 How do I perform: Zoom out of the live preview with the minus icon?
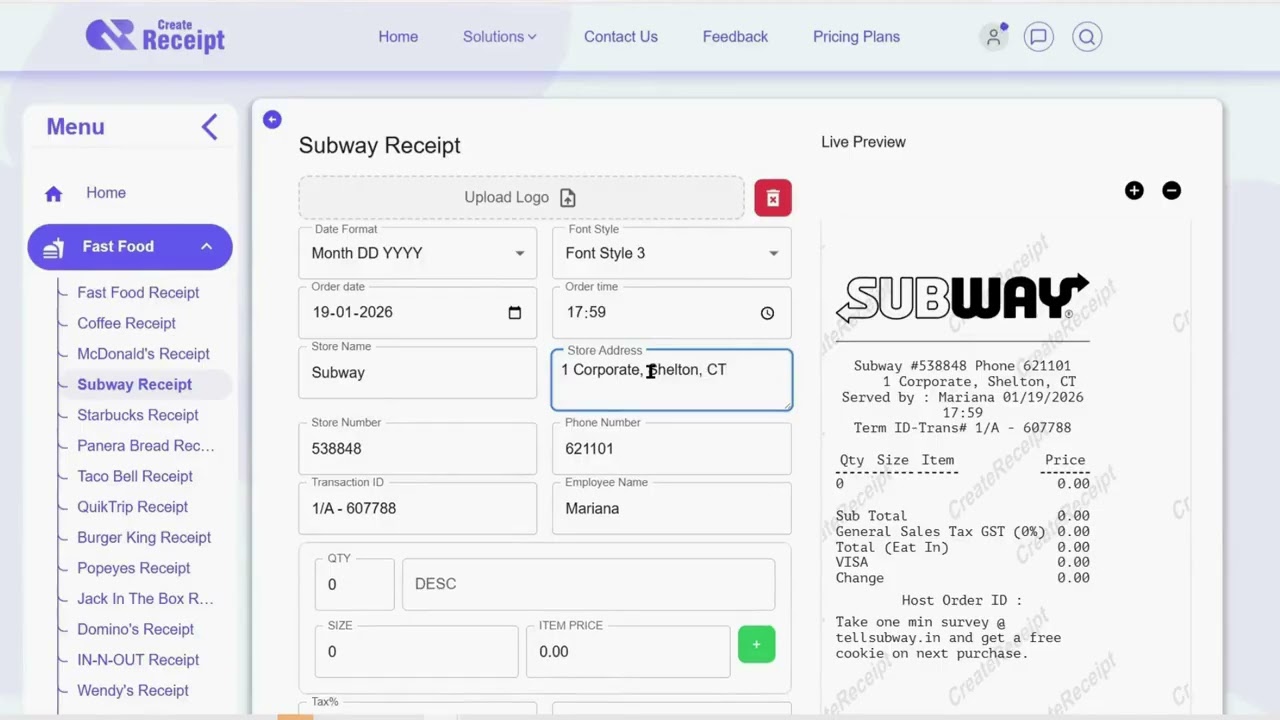(1171, 190)
